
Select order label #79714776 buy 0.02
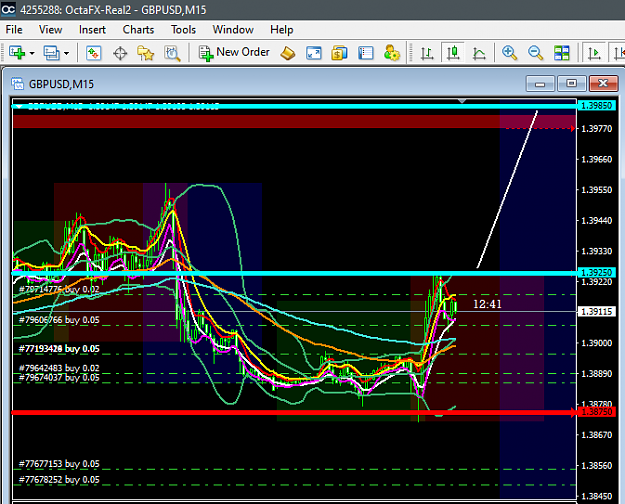[x=59, y=289]
